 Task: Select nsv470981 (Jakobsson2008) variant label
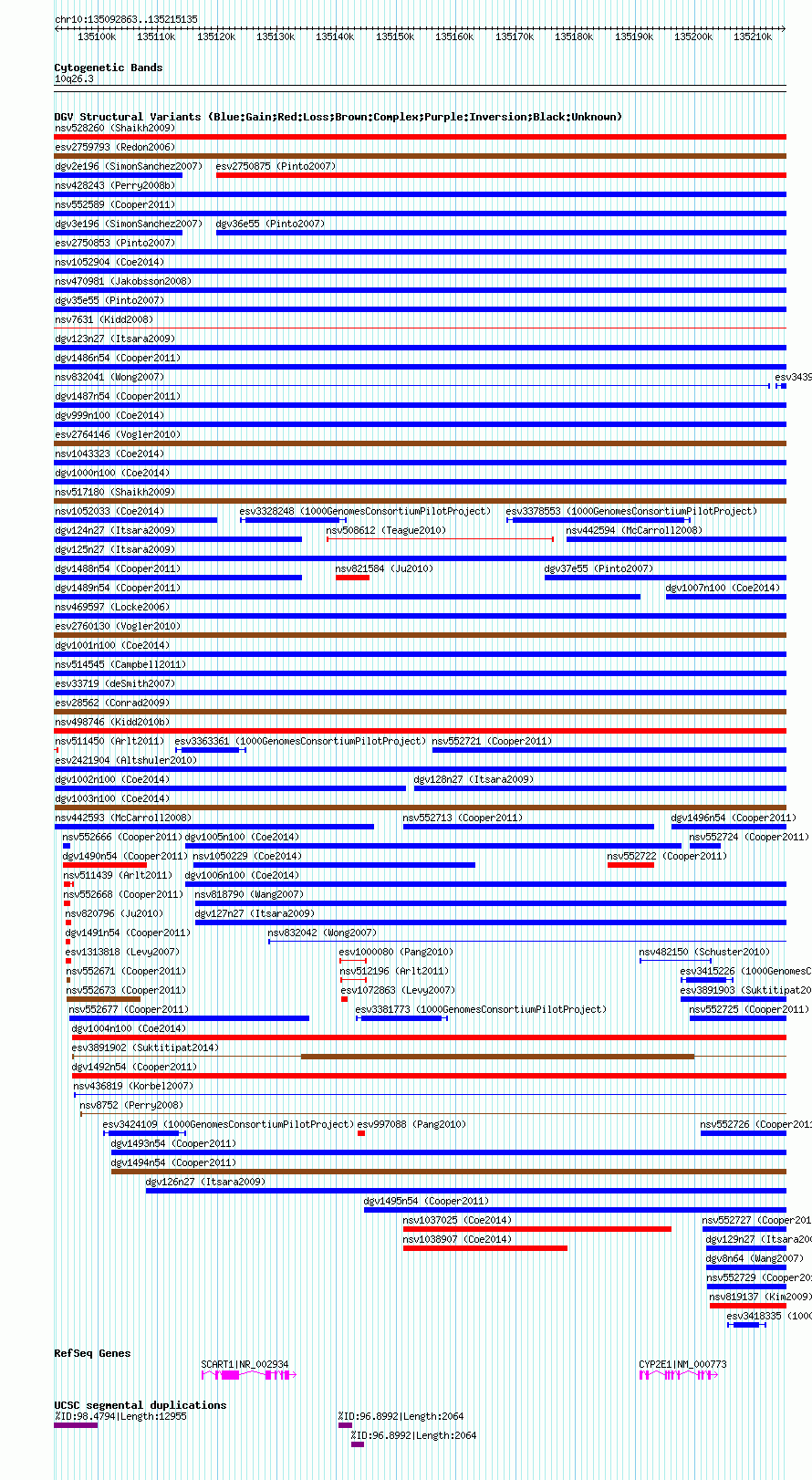tap(123, 281)
